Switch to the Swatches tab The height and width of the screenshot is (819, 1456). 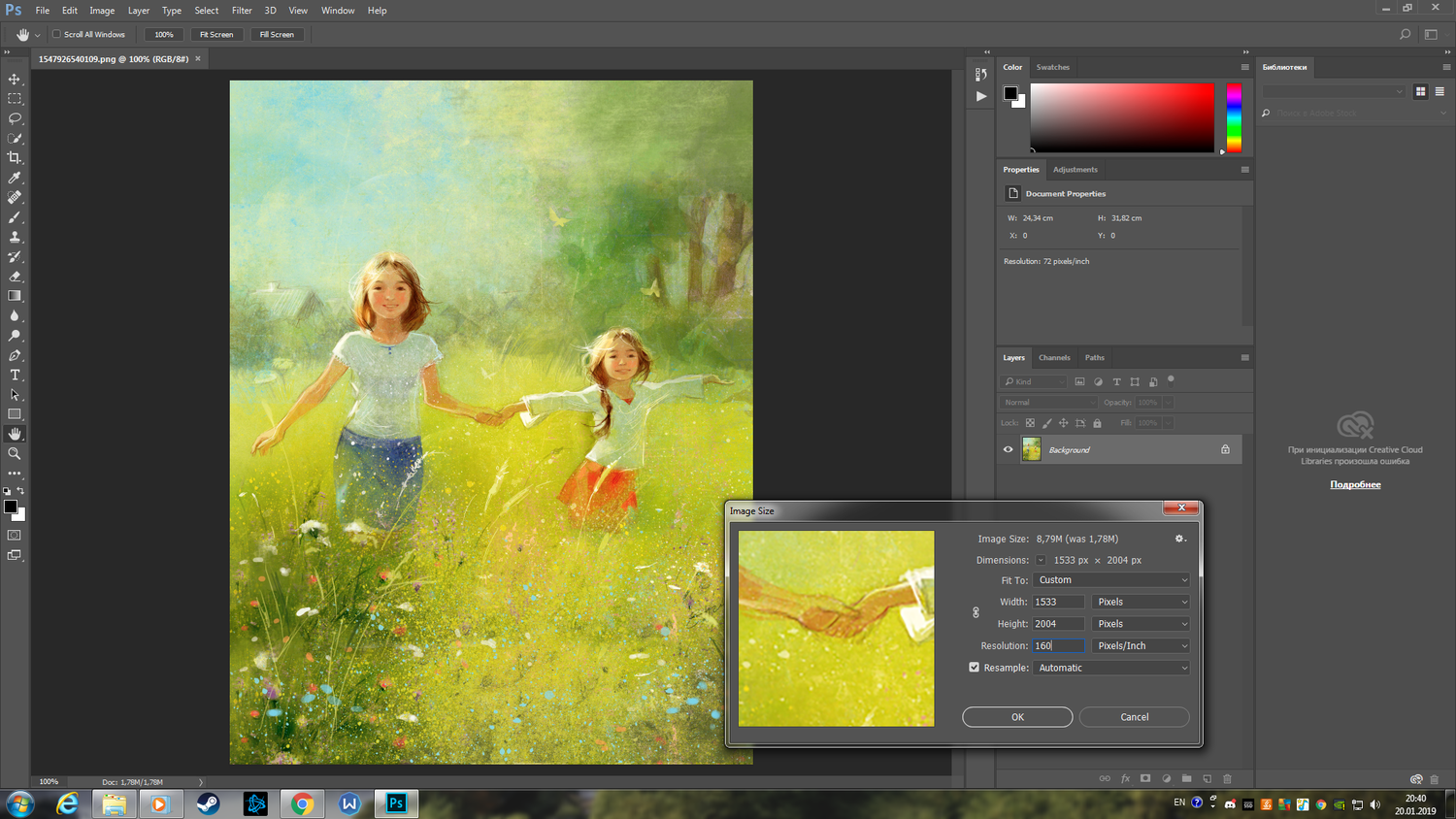click(1052, 67)
